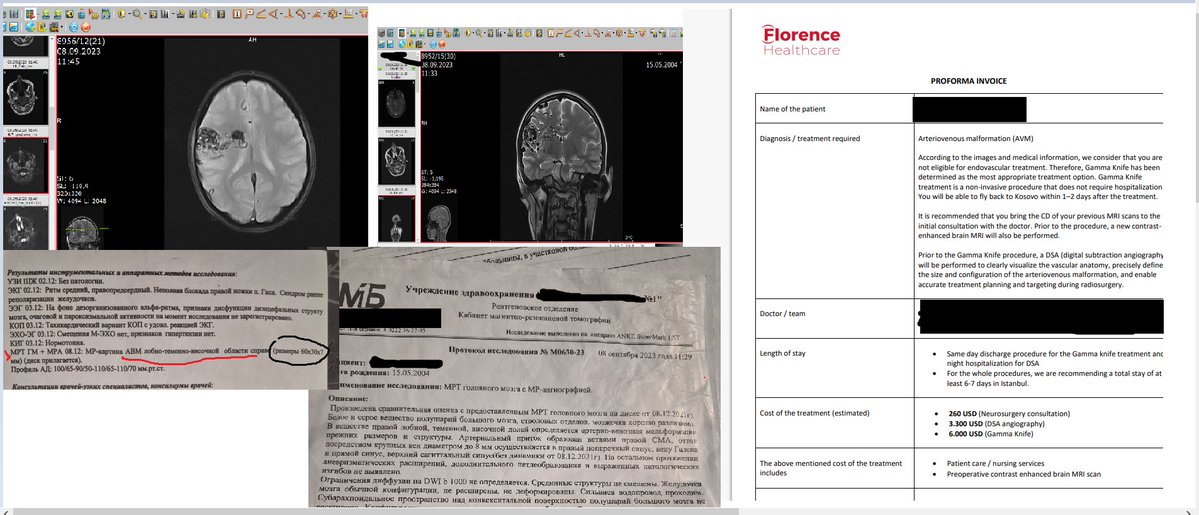
Task: Click the 'Name of the patient' row label
Action: click(792, 109)
